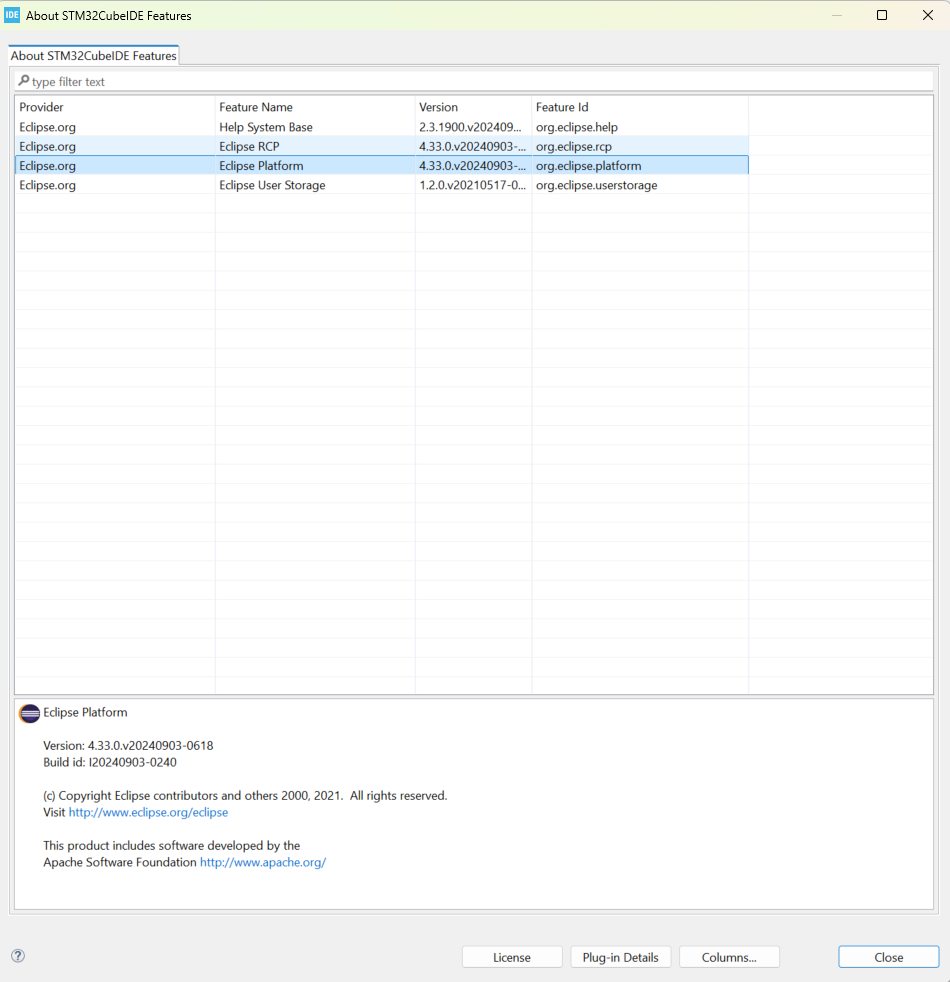Screen dimensions: 950x982
Task: Click the org.eclipse.platform feature id
Action: pyautogui.click(x=589, y=166)
